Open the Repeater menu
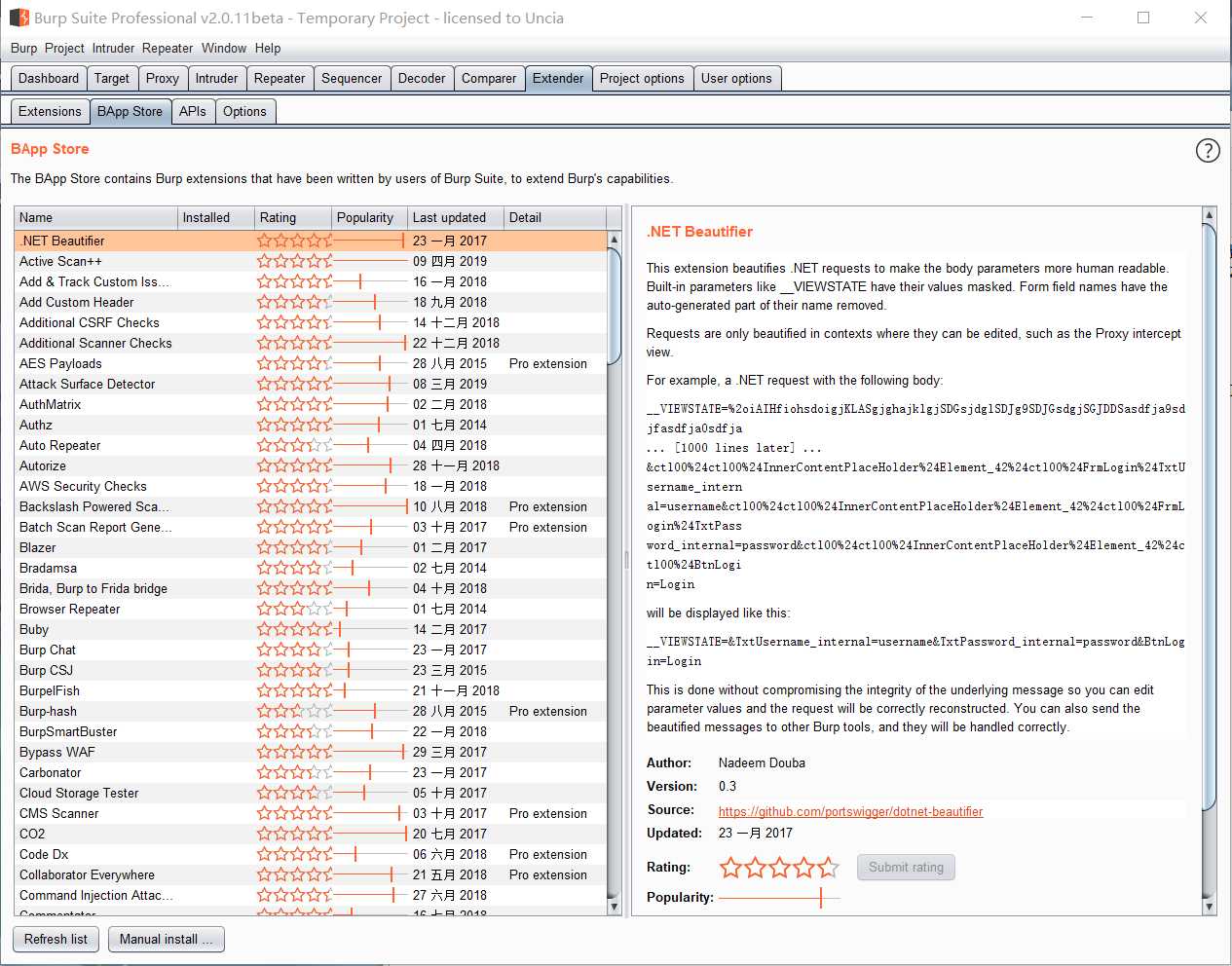1232x966 pixels. point(168,48)
